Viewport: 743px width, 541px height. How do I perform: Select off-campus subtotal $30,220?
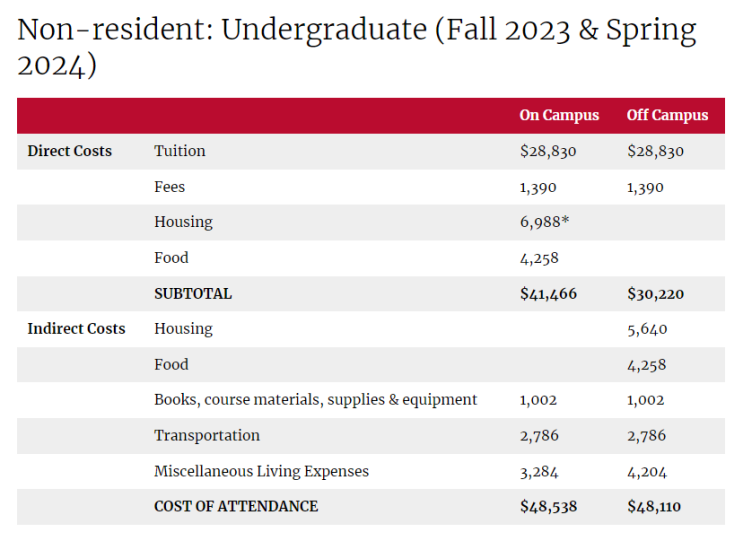point(655,294)
